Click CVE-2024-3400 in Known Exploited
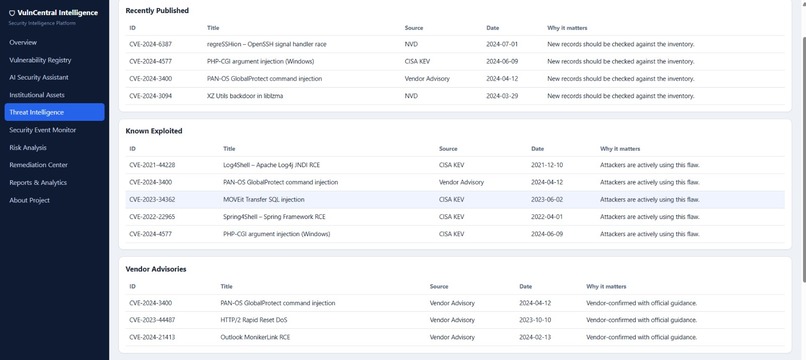This screenshot has width=806, height=360. pyautogui.click(x=151, y=182)
